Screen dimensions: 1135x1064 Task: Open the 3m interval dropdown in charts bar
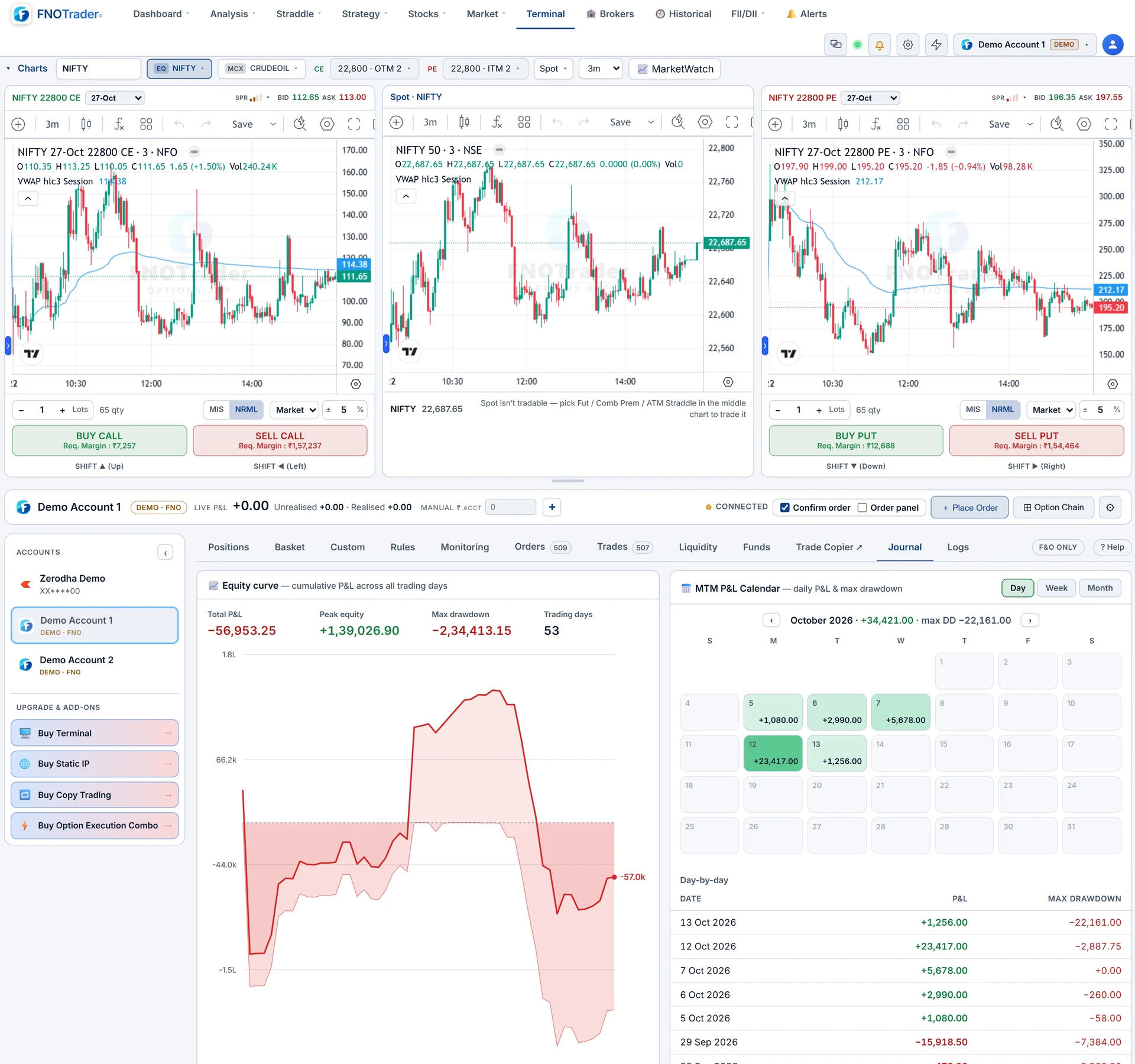[x=601, y=69]
